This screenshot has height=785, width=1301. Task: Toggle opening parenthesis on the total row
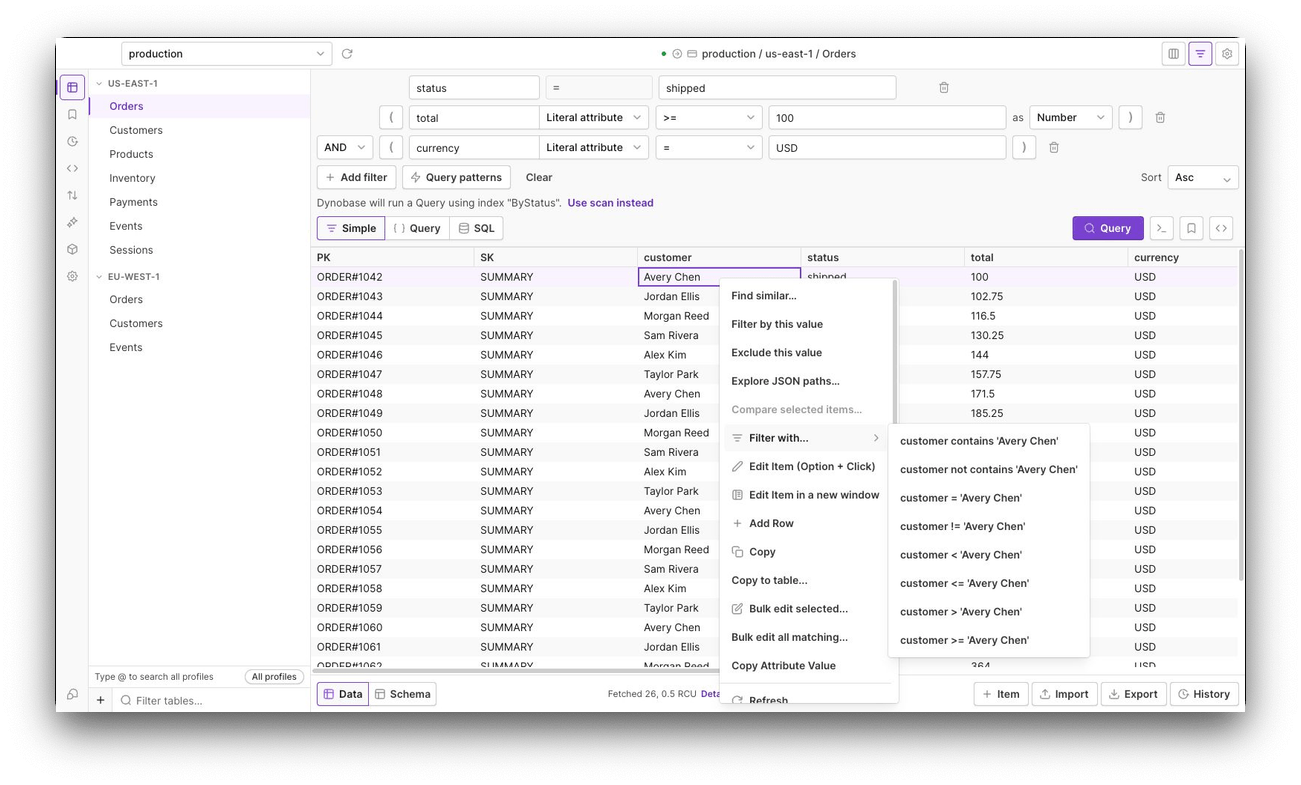tap(391, 118)
